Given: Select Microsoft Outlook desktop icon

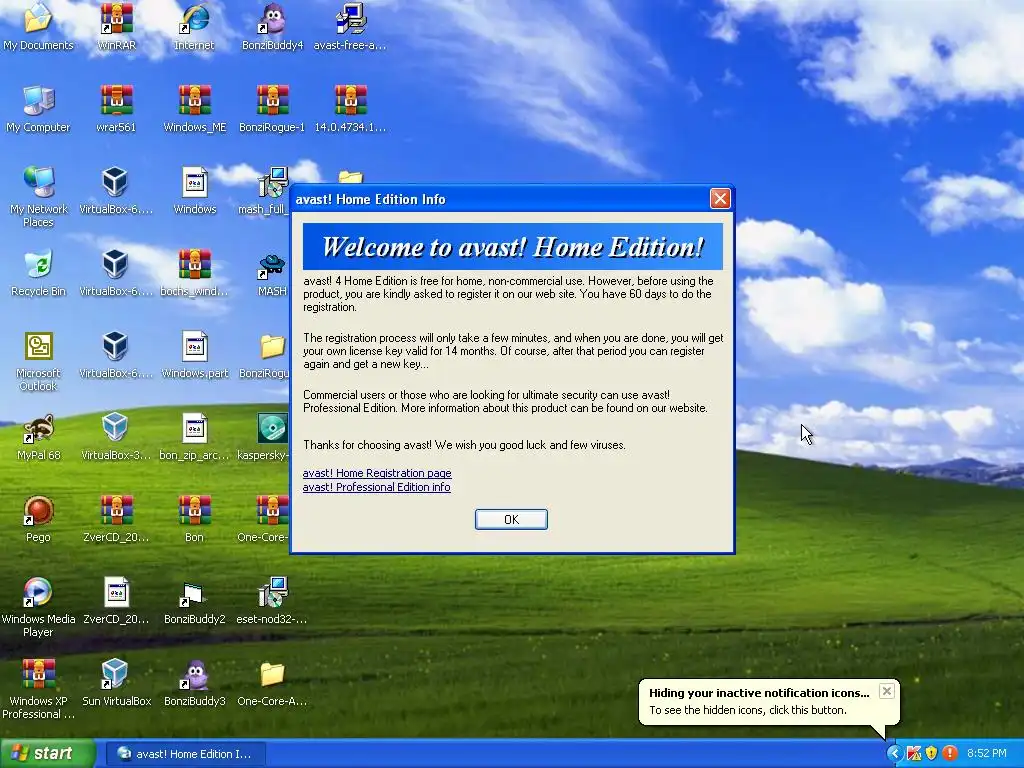Looking at the screenshot, I should pyautogui.click(x=38, y=360).
